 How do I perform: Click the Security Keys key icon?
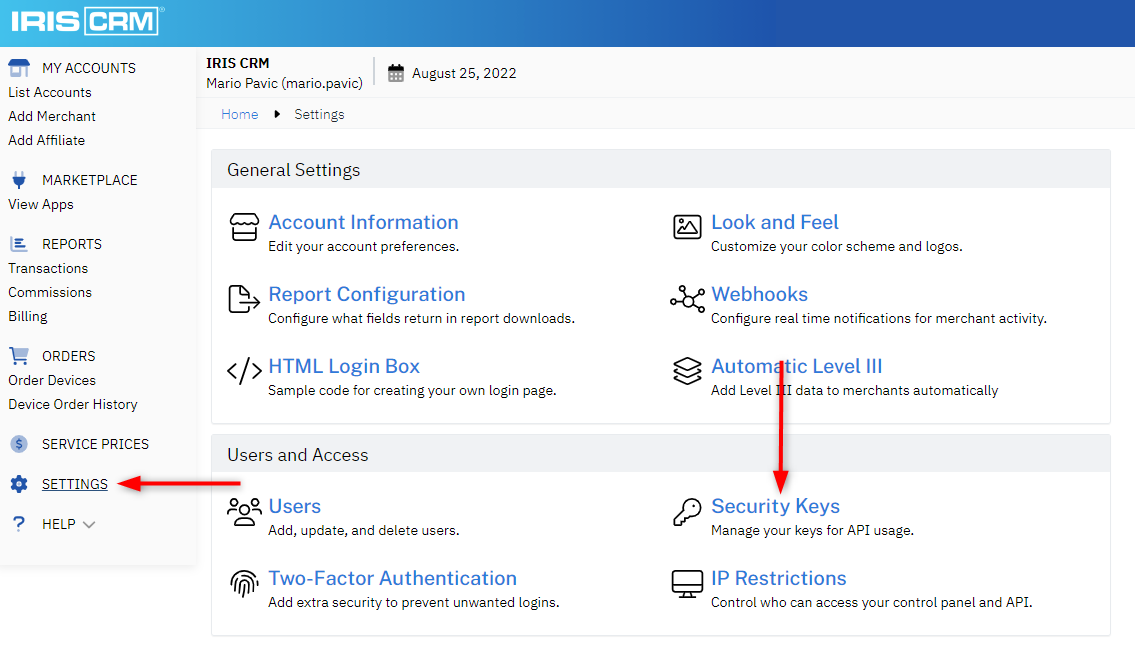point(687,512)
